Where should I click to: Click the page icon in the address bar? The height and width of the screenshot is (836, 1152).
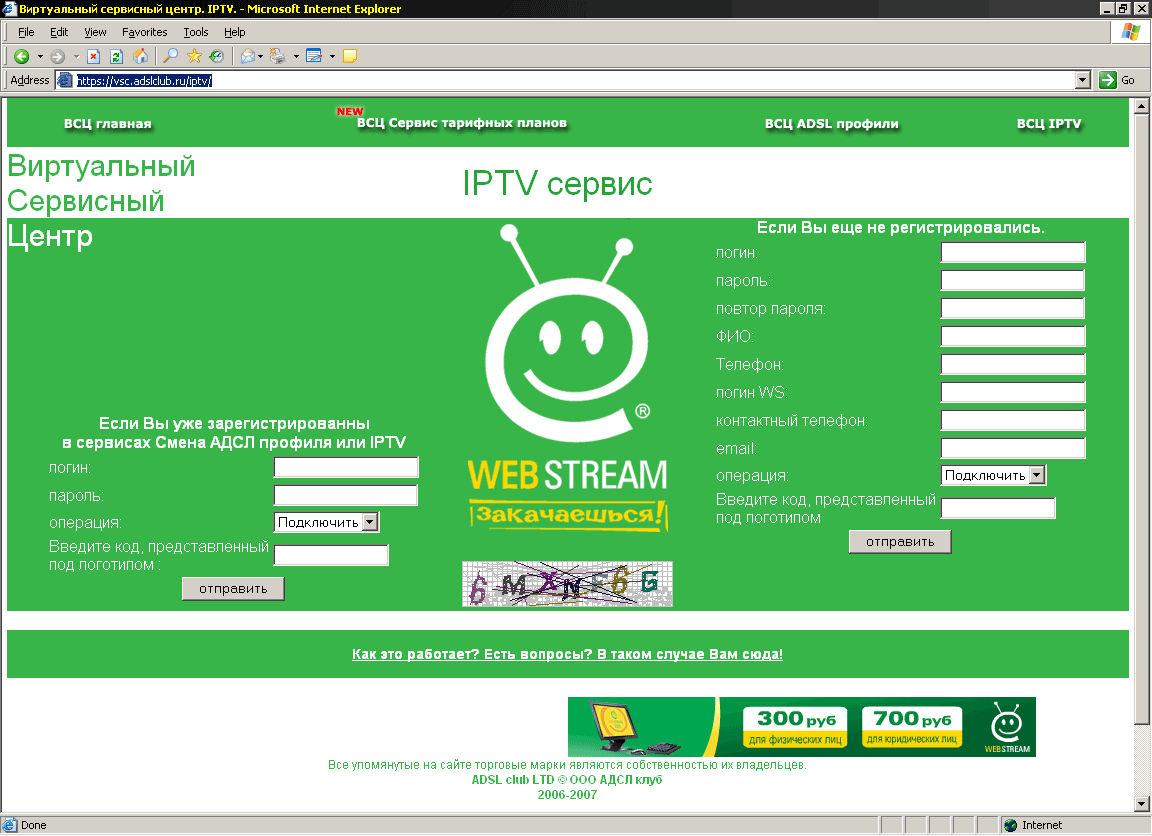[65, 80]
